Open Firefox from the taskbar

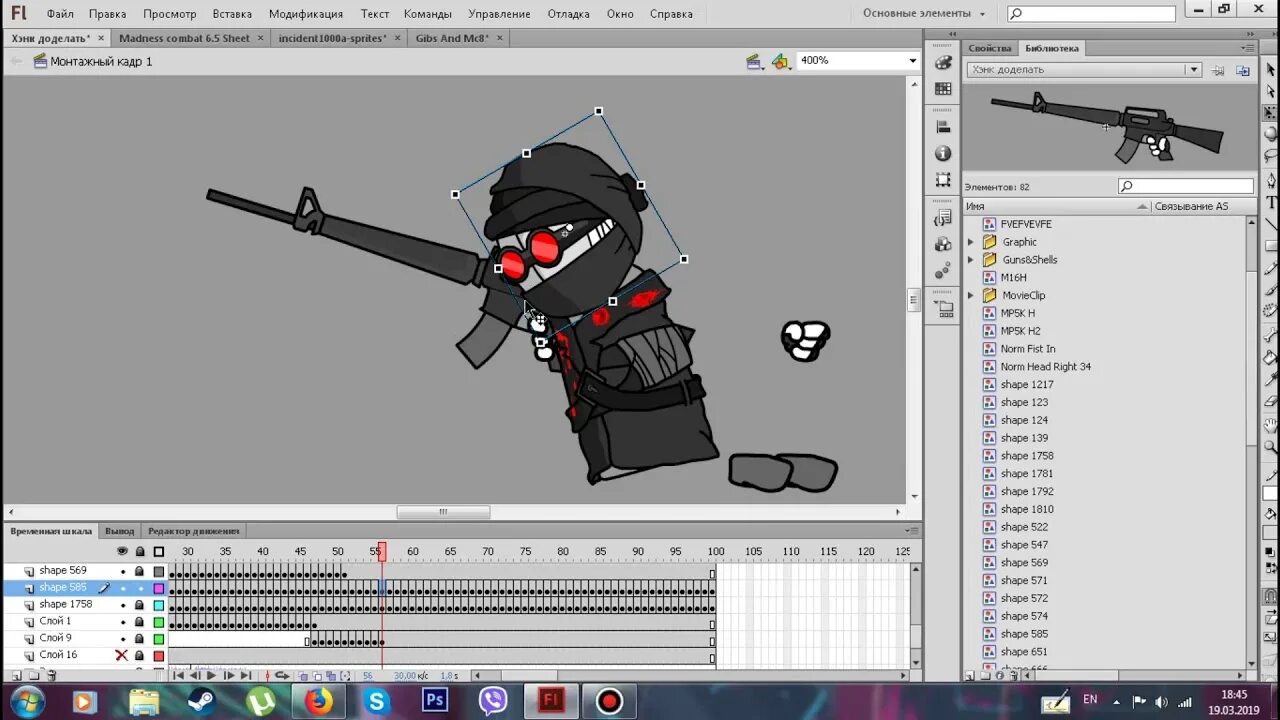[x=319, y=701]
